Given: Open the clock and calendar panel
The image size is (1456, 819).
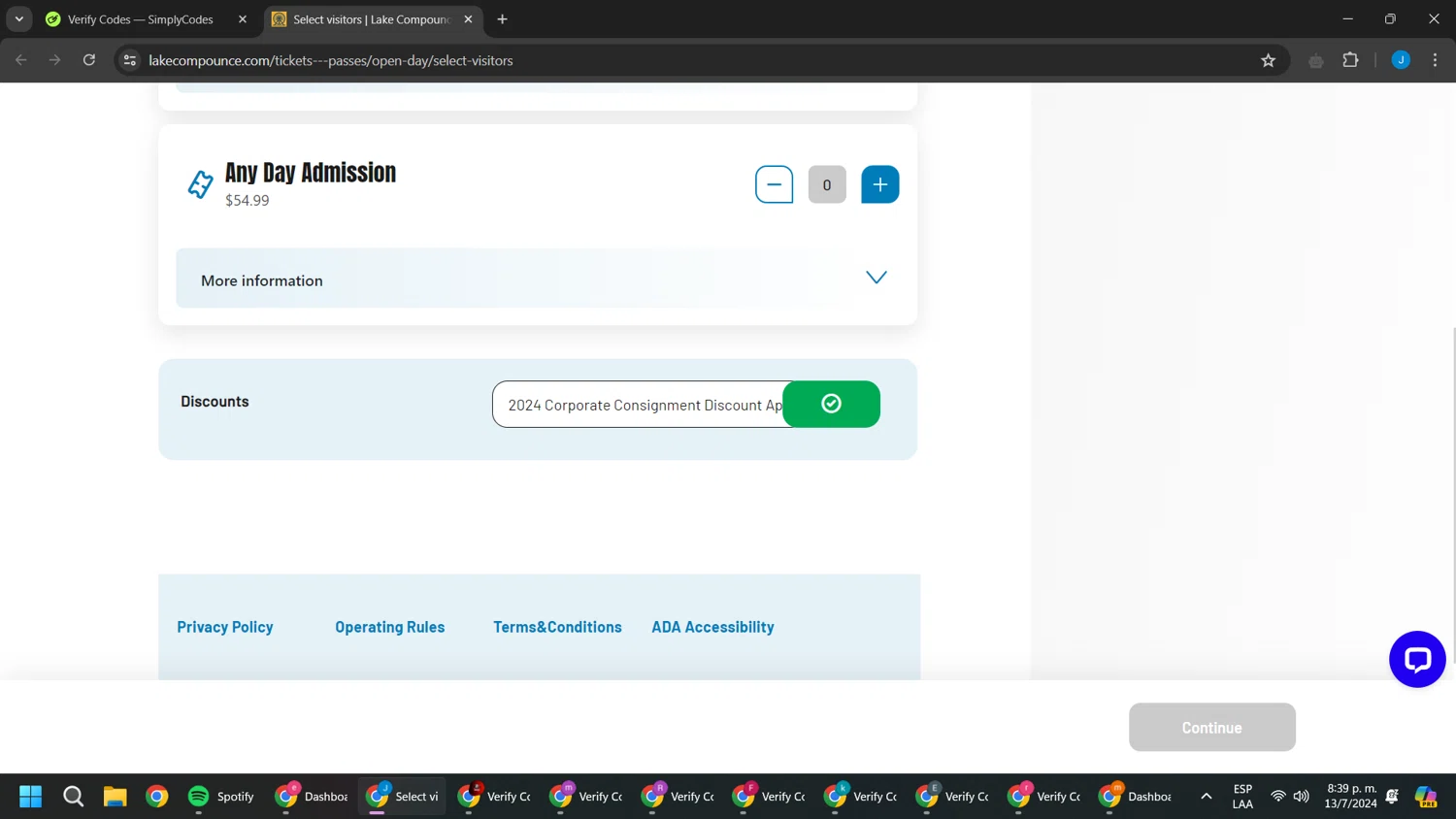Looking at the screenshot, I should (x=1351, y=797).
